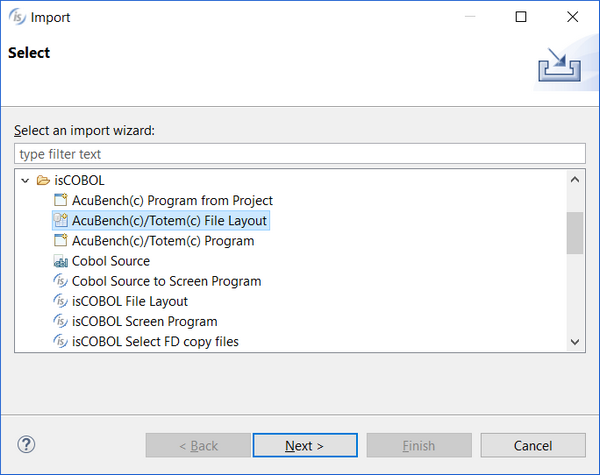Select isCOBOL Select FD copy files
This screenshot has width=600, height=475.
(155, 341)
